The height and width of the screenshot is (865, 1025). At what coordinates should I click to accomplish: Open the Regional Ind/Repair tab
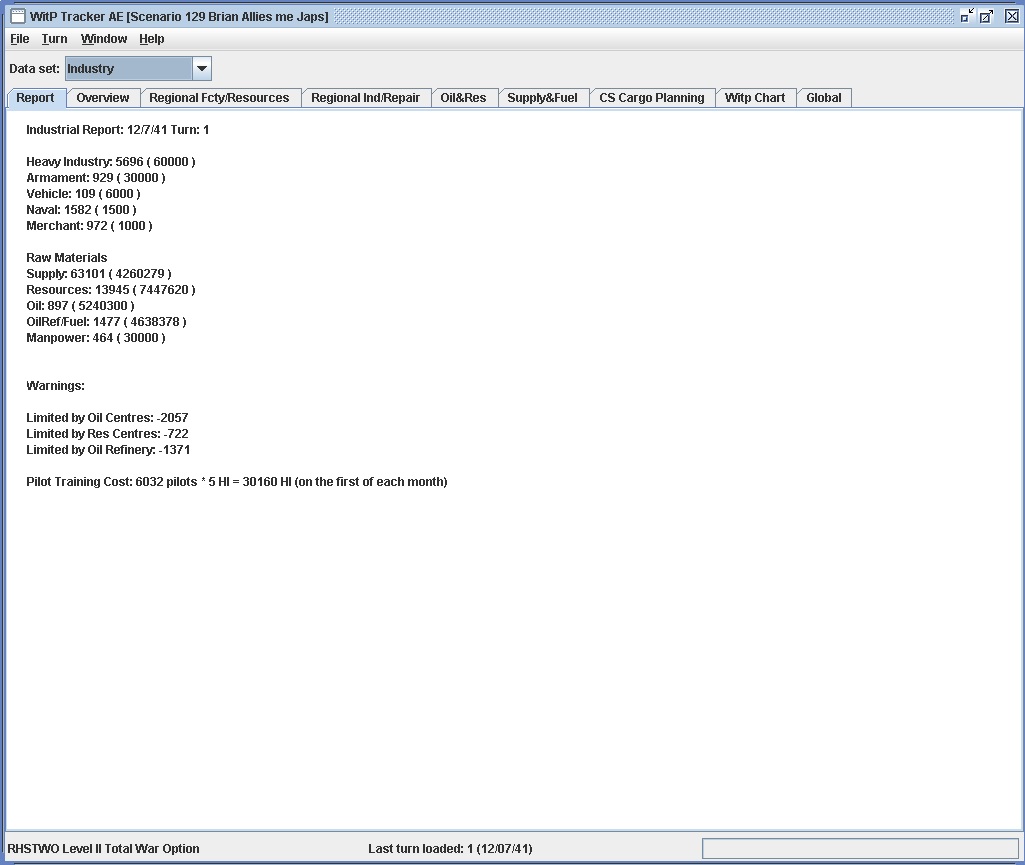pos(366,98)
